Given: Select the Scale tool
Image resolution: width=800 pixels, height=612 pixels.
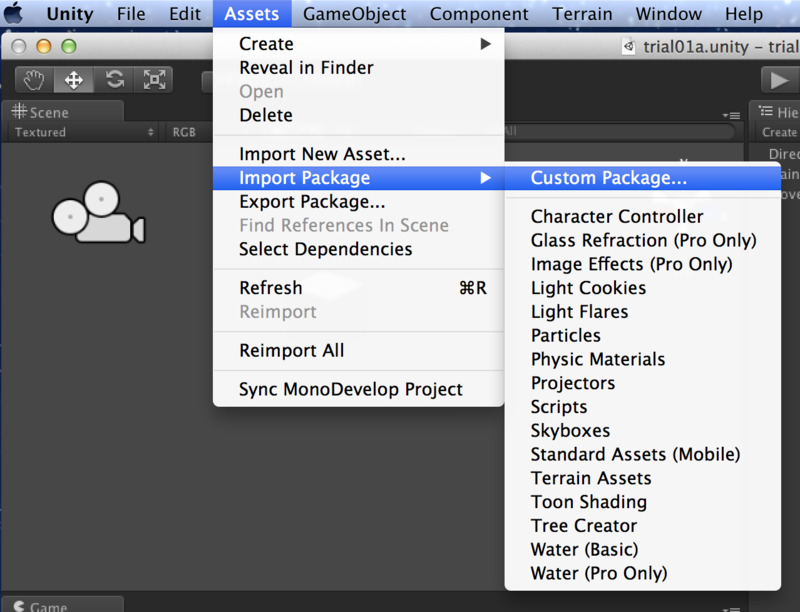Looking at the screenshot, I should (x=154, y=80).
